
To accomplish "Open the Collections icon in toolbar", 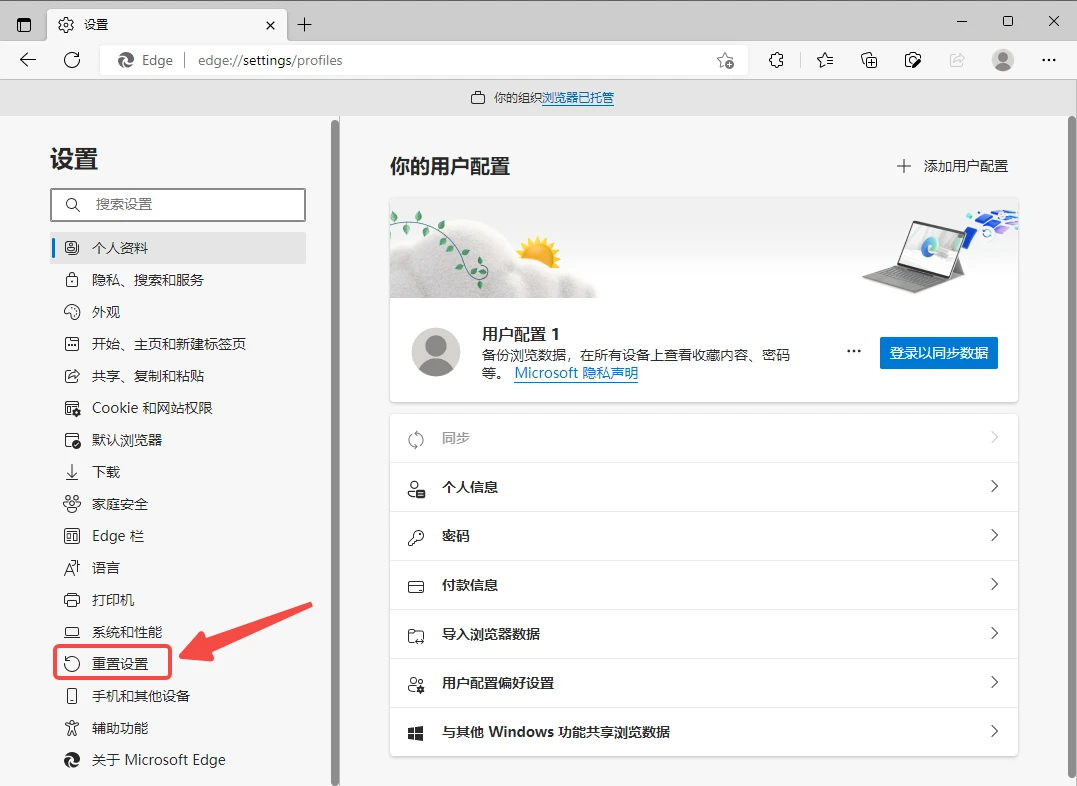I will click(x=869, y=60).
